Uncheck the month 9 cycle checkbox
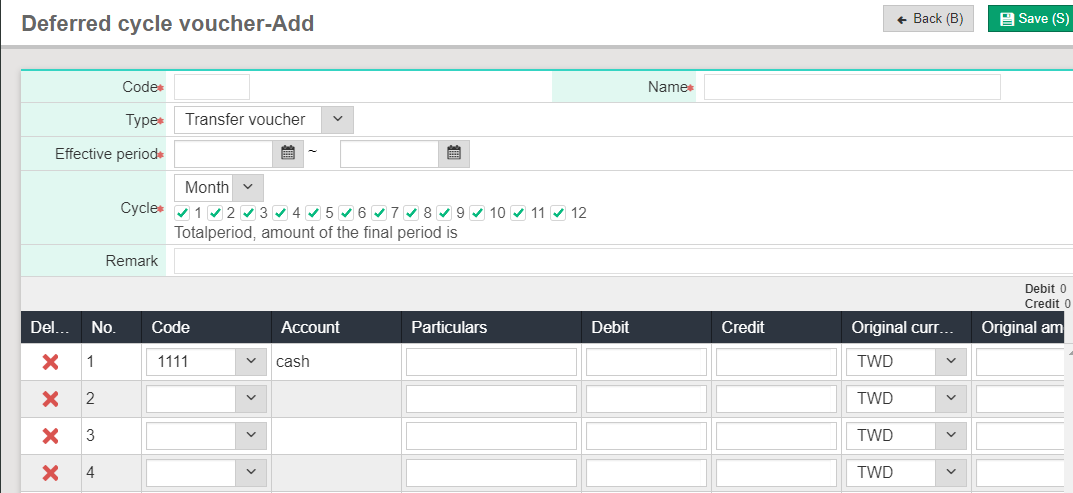This screenshot has height=493, width=1073. [x=444, y=213]
